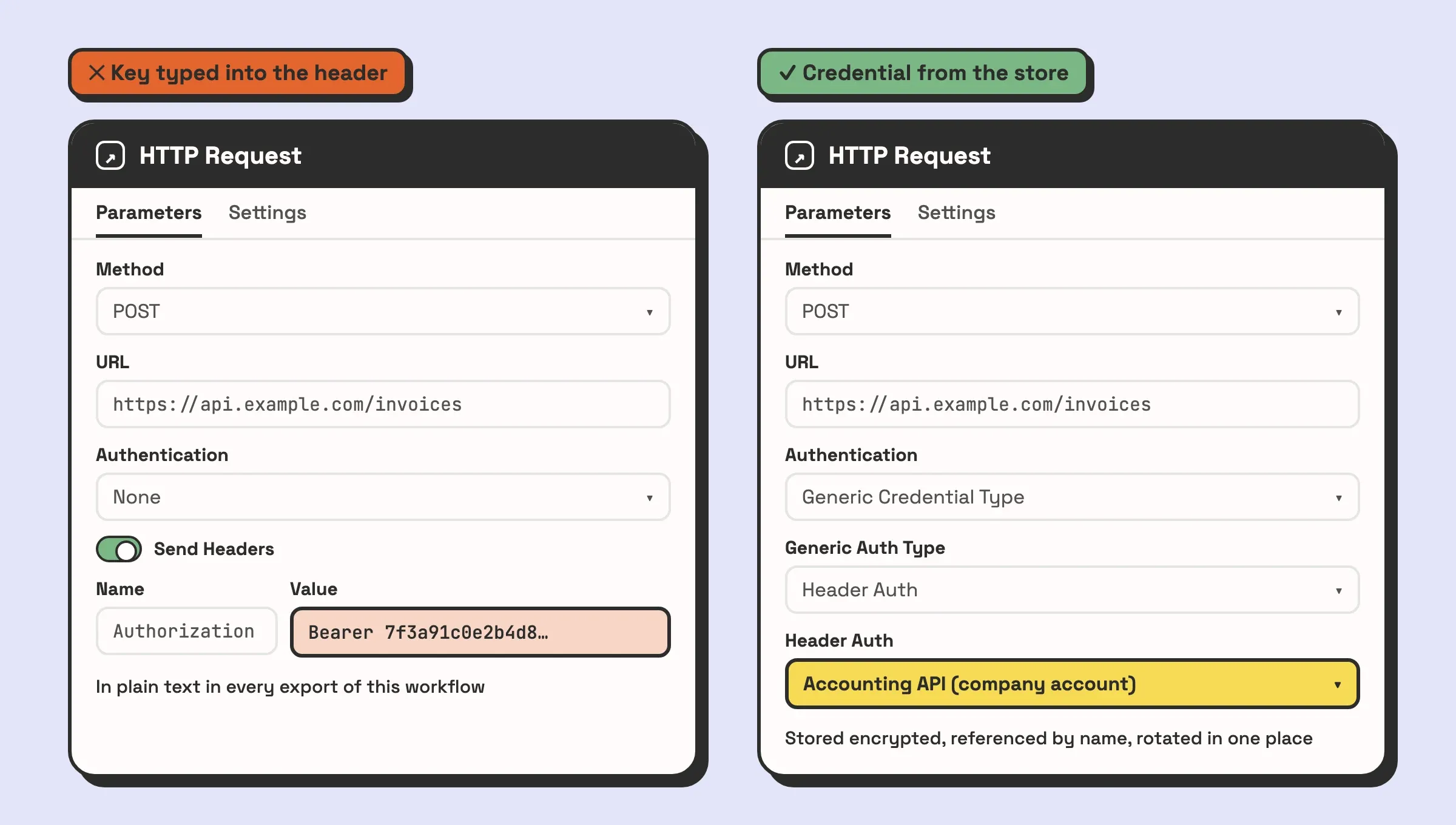Image resolution: width=1456 pixels, height=825 pixels.
Task: Open the Method dropdown in the right panel
Action: (1073, 311)
